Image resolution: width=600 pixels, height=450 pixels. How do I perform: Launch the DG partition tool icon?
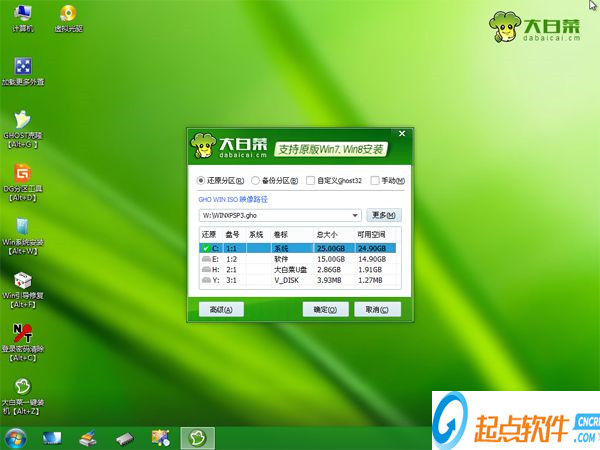23,182
